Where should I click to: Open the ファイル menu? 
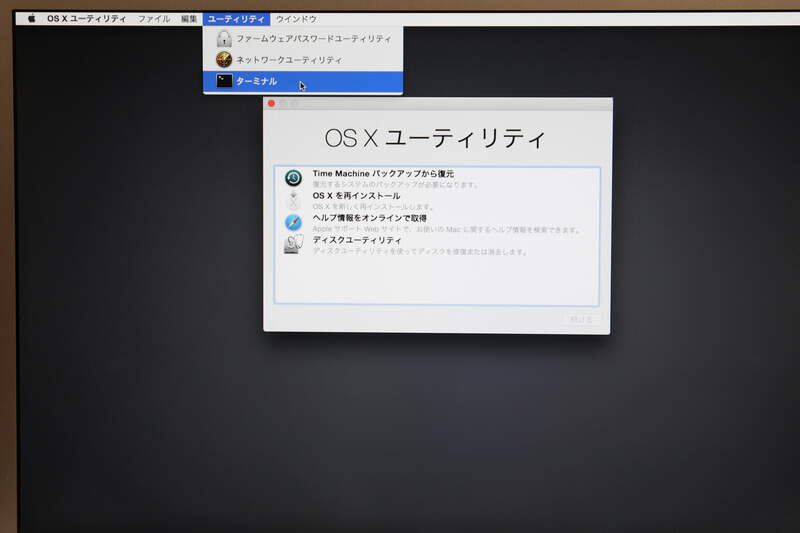[x=153, y=19]
